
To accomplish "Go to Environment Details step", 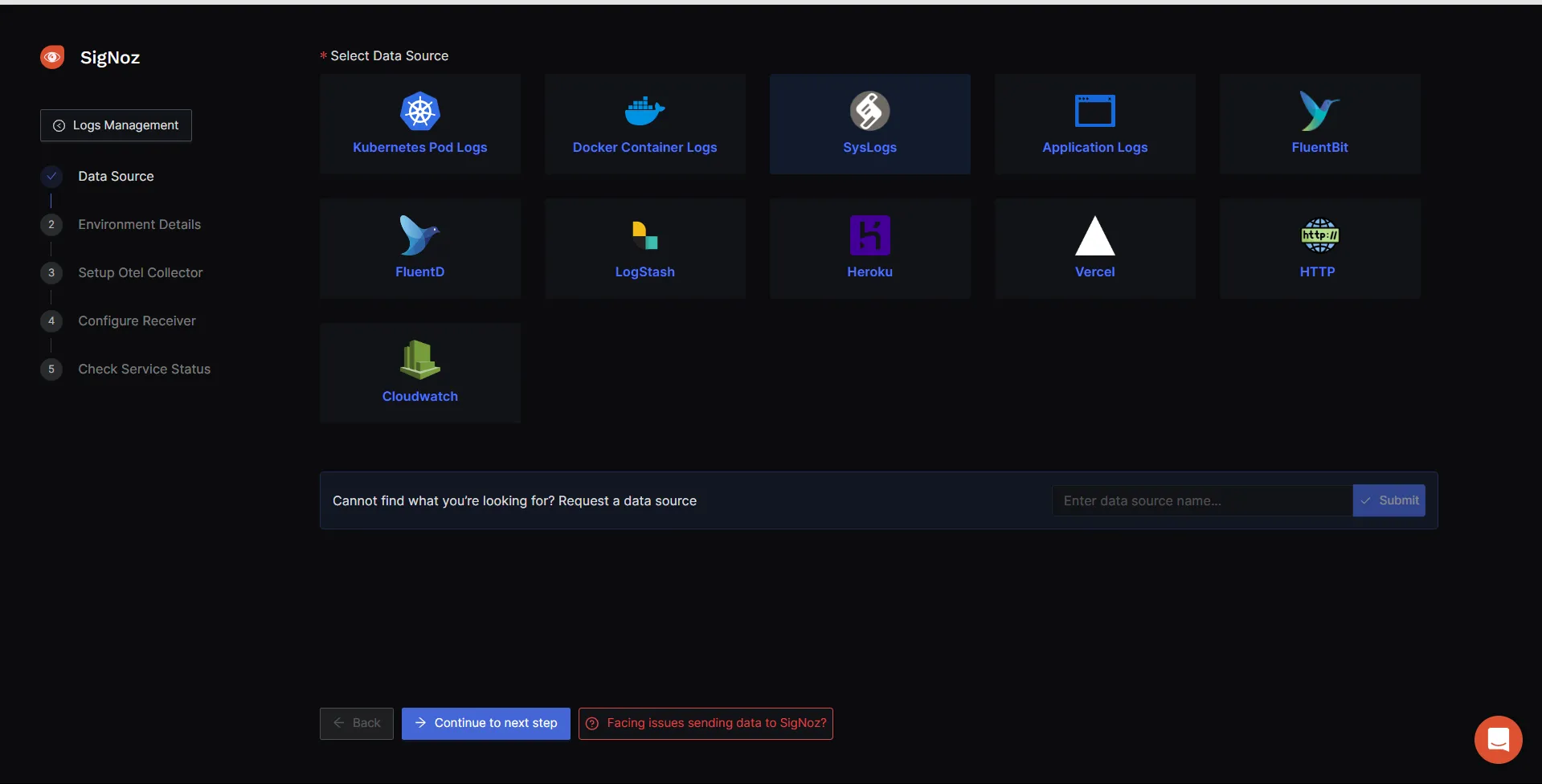I will [139, 225].
